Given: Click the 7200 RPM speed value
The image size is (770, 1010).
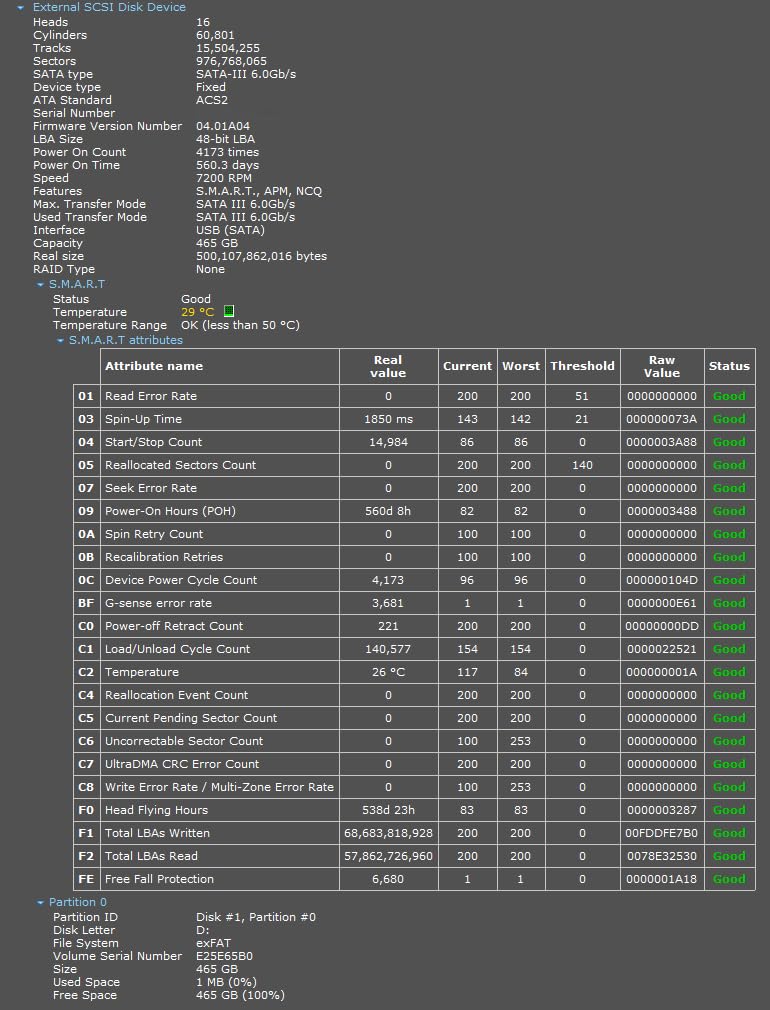Looking at the screenshot, I should pyautogui.click(x=224, y=178).
